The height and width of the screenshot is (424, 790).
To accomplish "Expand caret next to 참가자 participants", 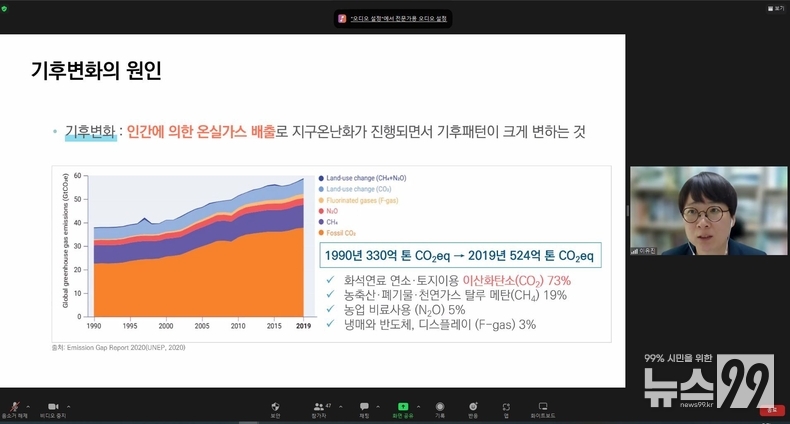I will click(x=341, y=406).
